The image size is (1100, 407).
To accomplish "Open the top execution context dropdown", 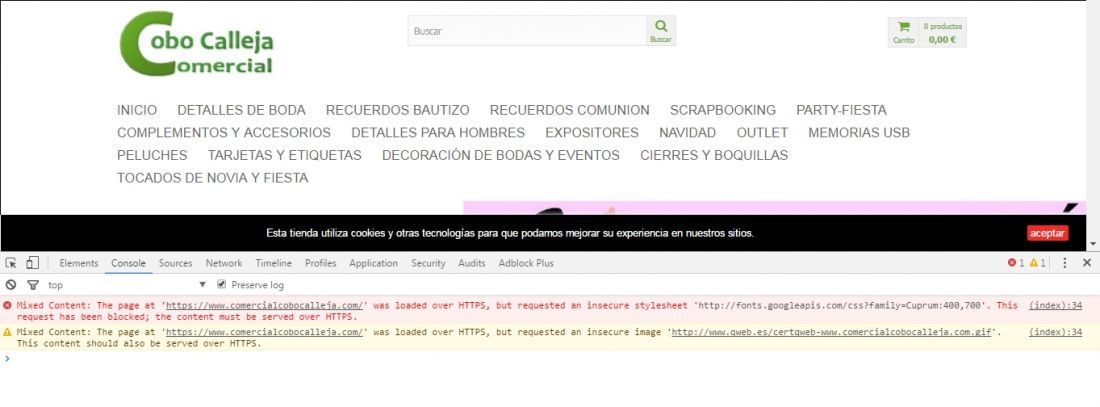I will [x=127, y=285].
